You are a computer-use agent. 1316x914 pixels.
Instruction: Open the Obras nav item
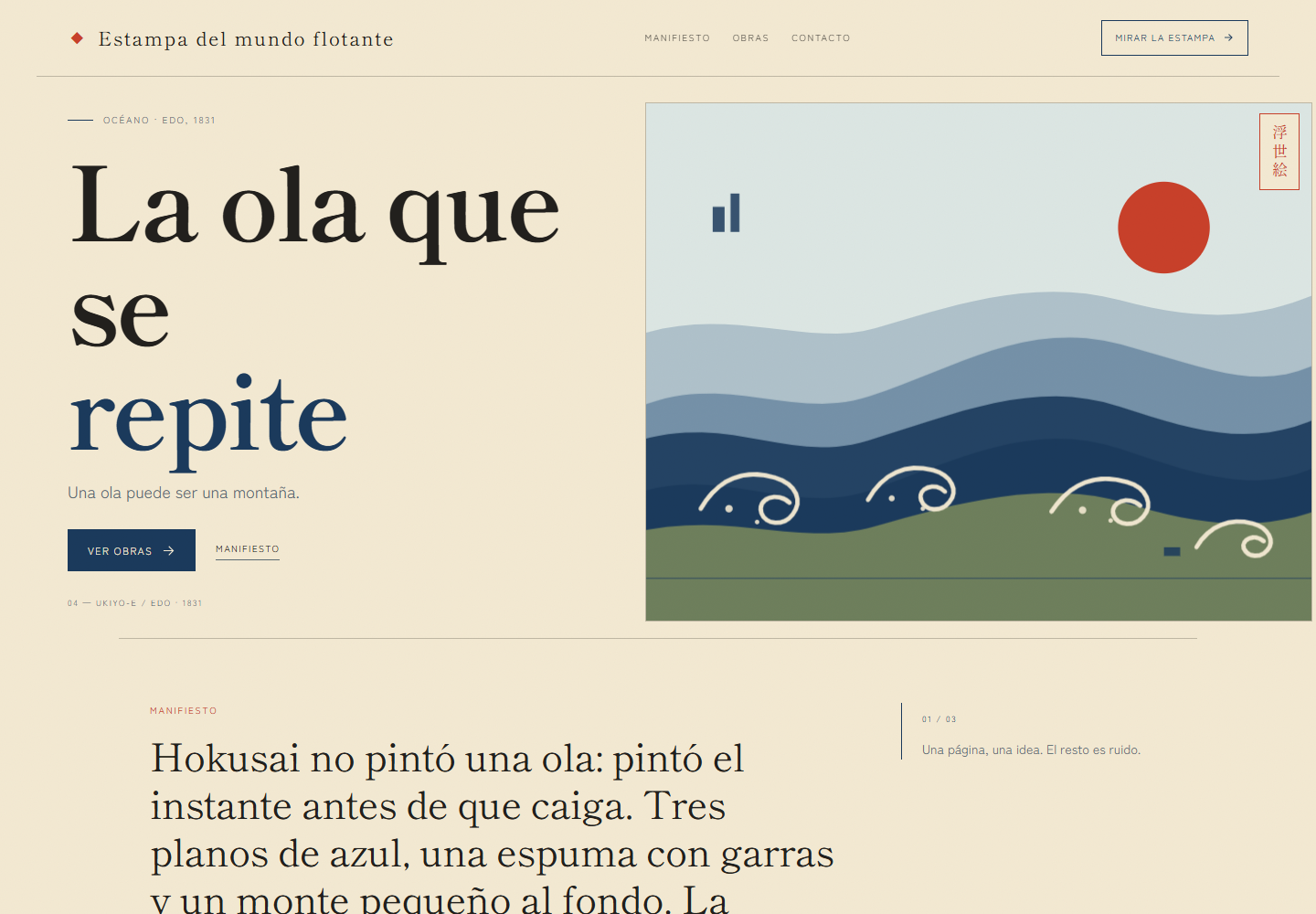click(750, 38)
